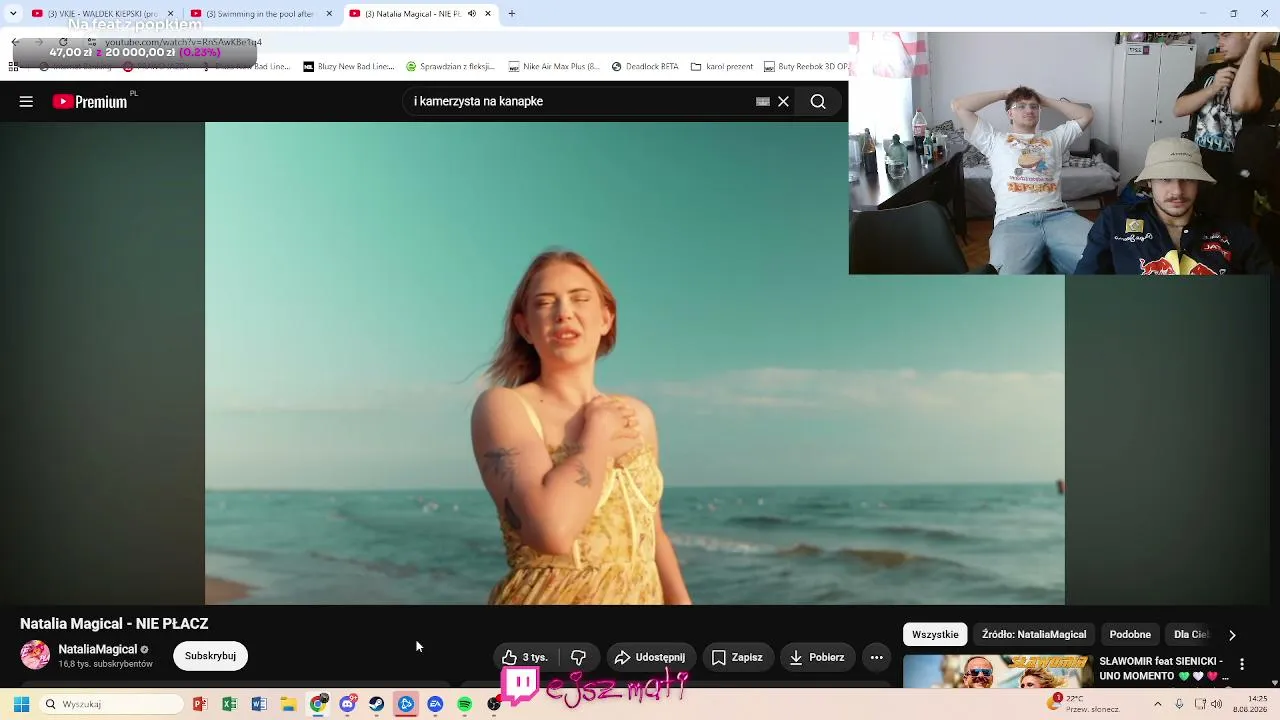This screenshot has height=720, width=1280.
Task: Select the Źródło: NataliaMagical chip
Action: pos(1034,634)
